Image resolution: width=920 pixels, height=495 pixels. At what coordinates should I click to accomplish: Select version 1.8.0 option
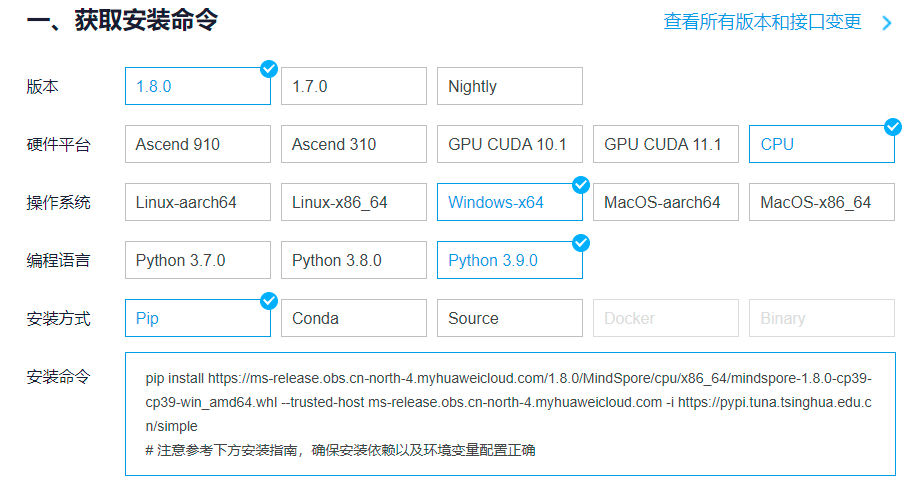point(197,86)
